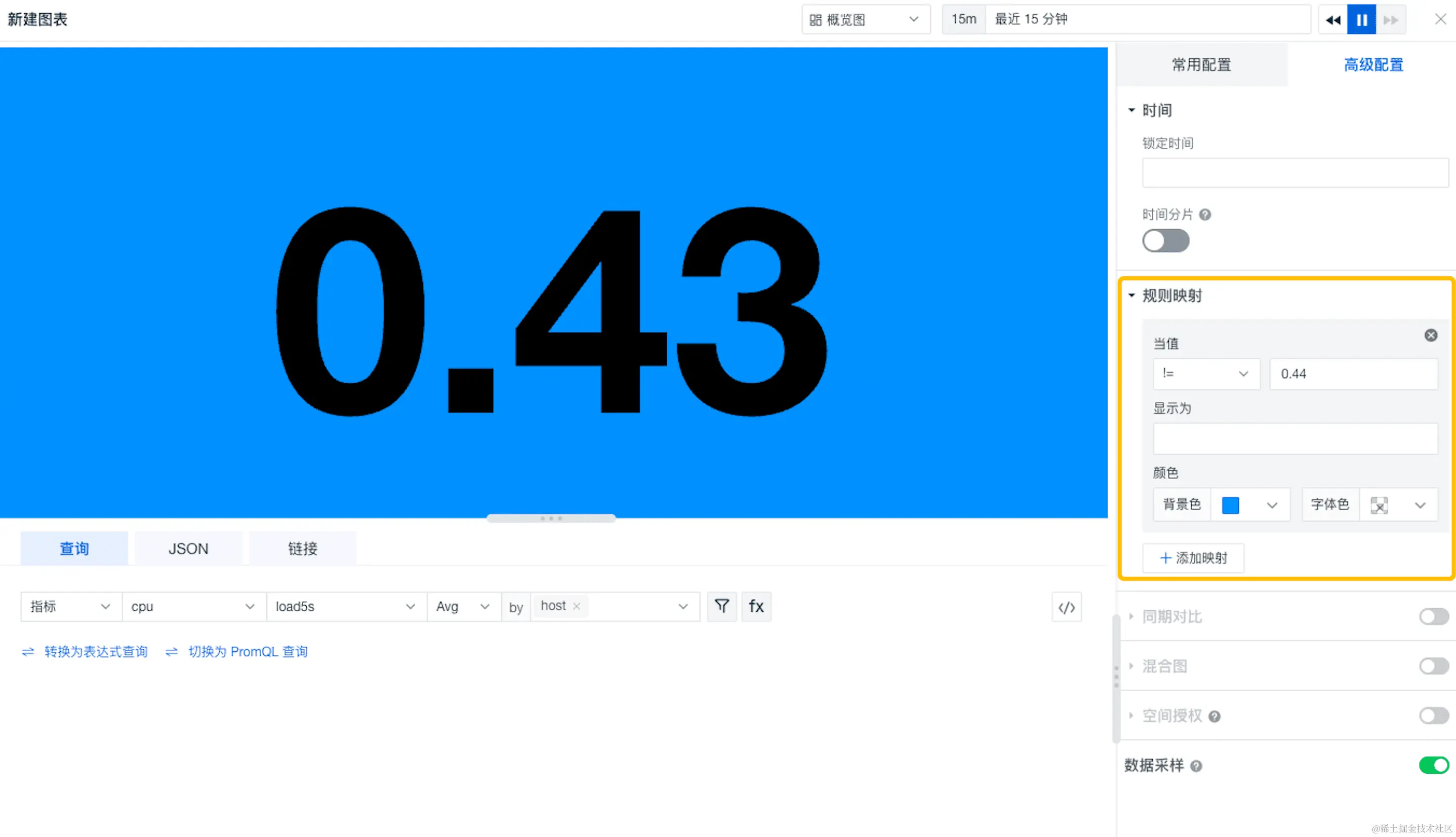The width and height of the screenshot is (1456, 837).
Task: Disable the 数据采样 toggle
Action: click(1433, 765)
